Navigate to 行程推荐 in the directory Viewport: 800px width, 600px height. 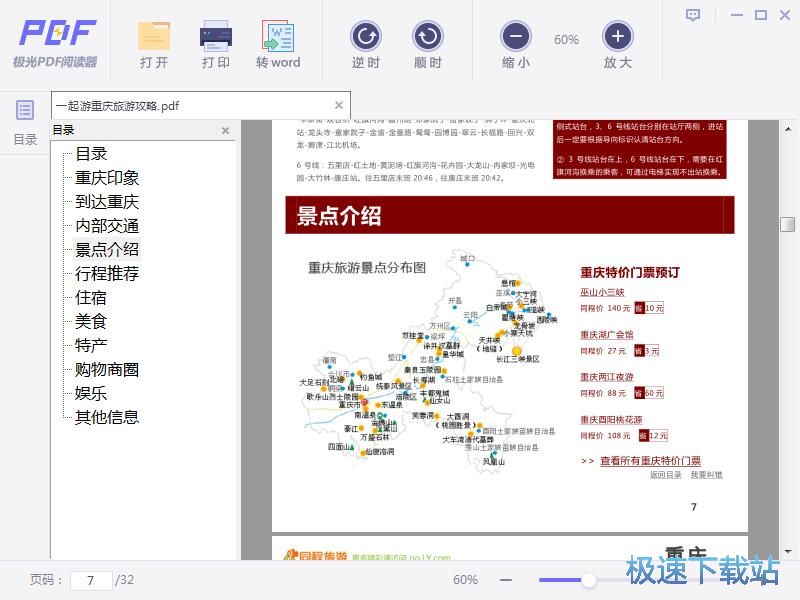pos(106,273)
